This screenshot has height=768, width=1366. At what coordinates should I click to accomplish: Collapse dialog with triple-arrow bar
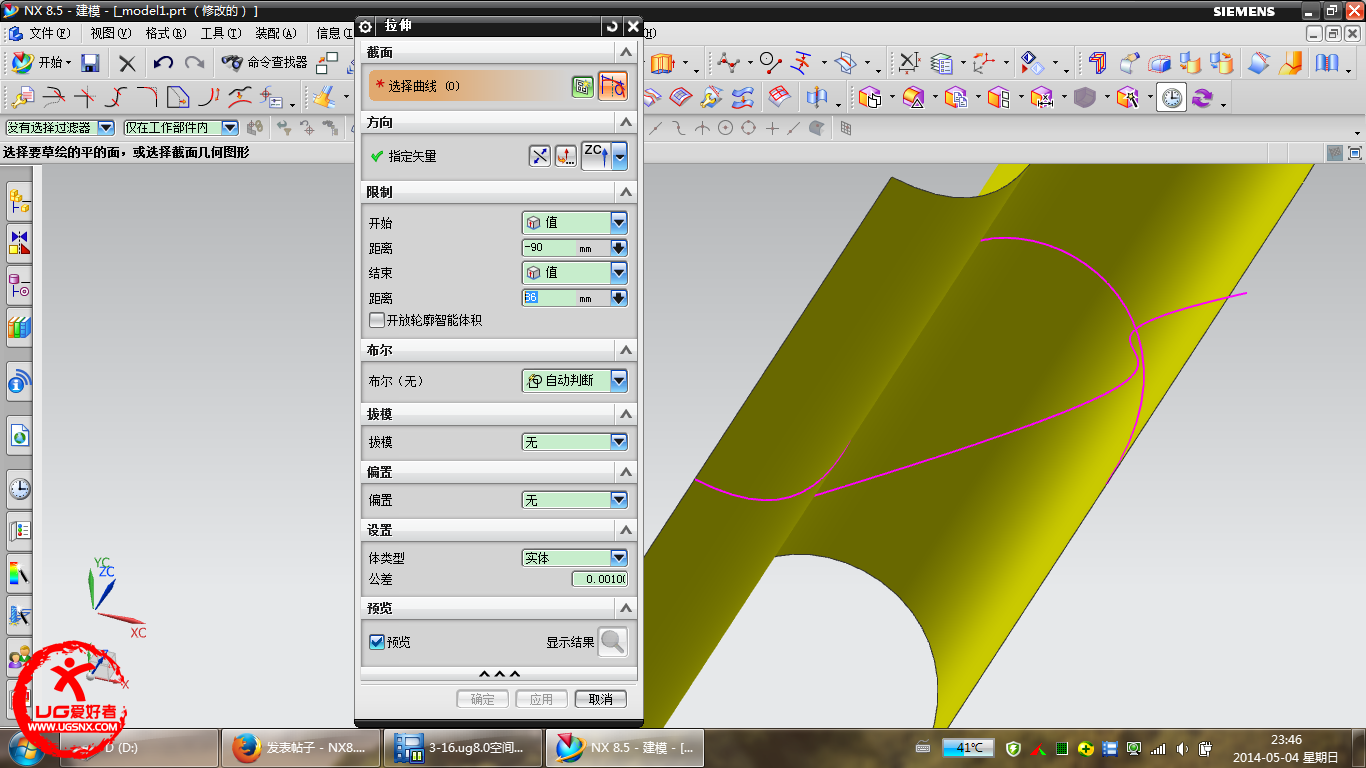coord(500,674)
